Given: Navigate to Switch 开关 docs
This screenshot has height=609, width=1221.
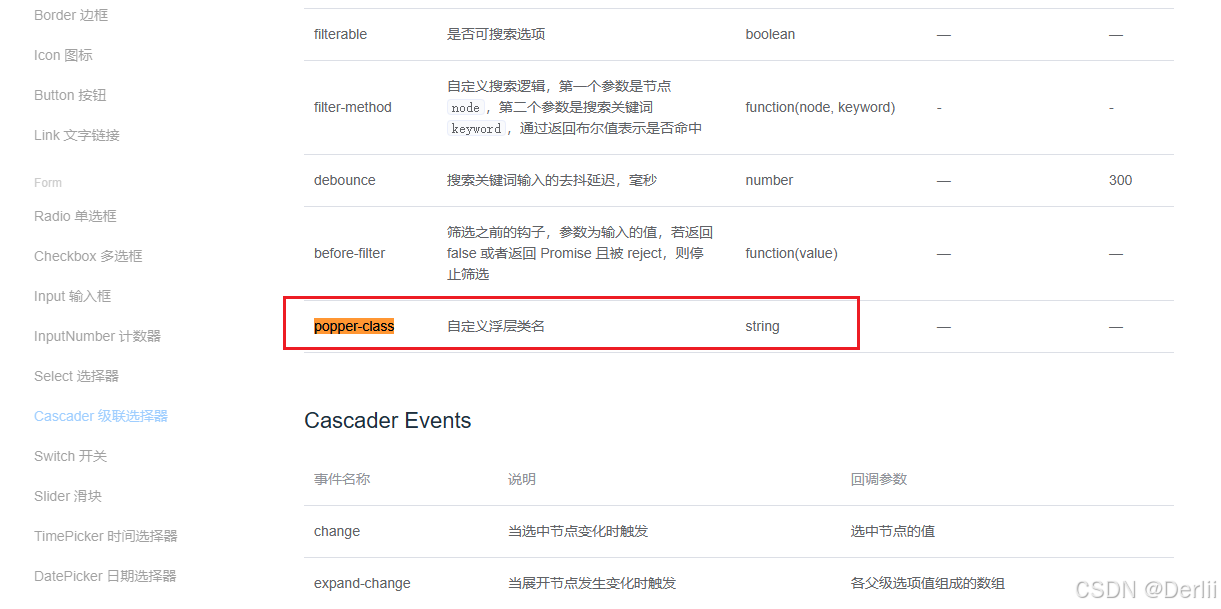Looking at the screenshot, I should [x=69, y=455].
